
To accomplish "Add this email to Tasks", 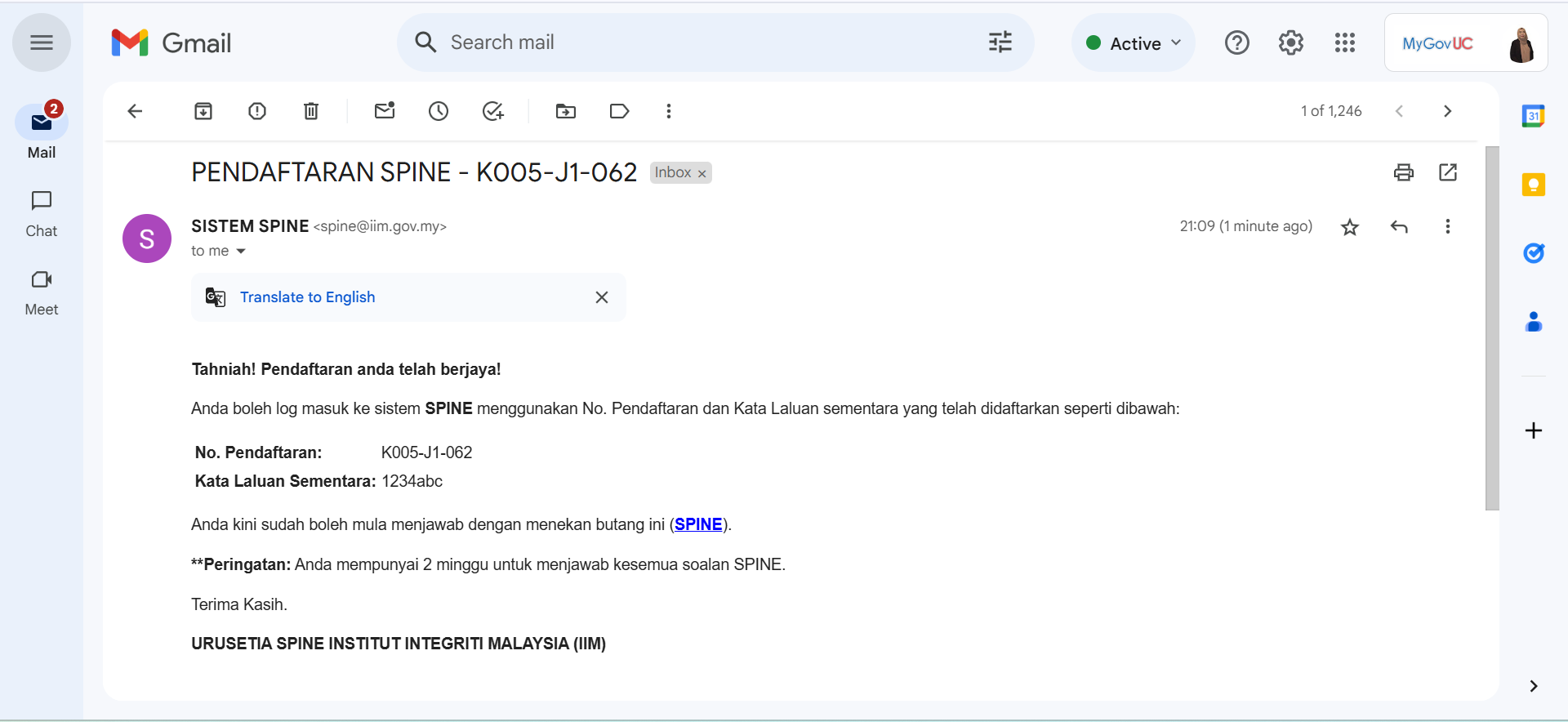I will (492, 111).
